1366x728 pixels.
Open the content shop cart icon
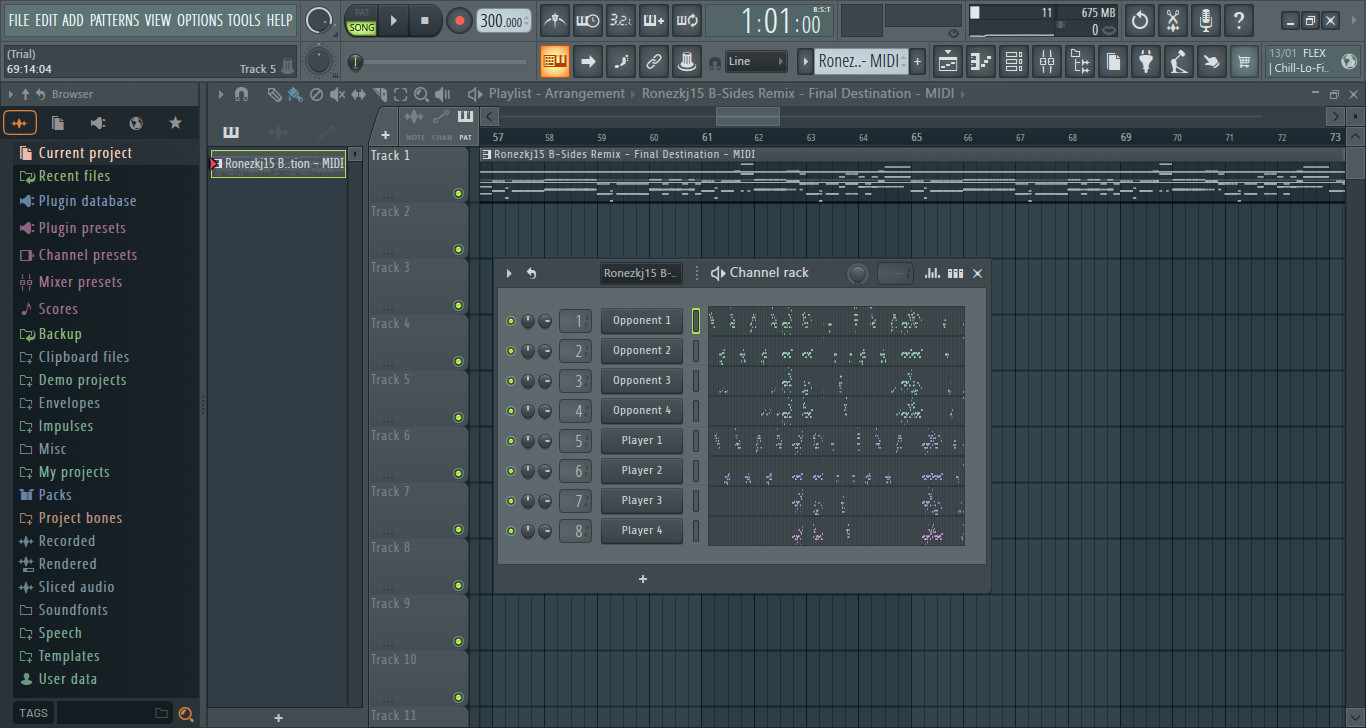[x=1245, y=62]
